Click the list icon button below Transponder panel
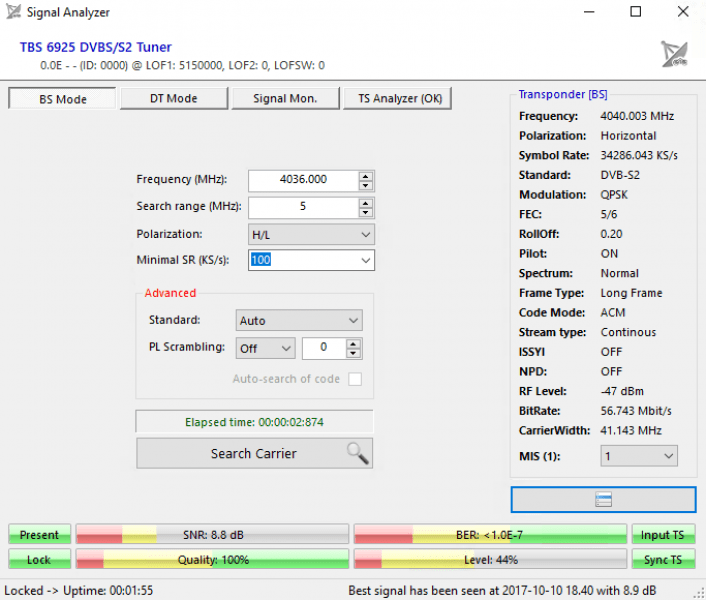Screen dimensions: 706x600 click(603, 500)
